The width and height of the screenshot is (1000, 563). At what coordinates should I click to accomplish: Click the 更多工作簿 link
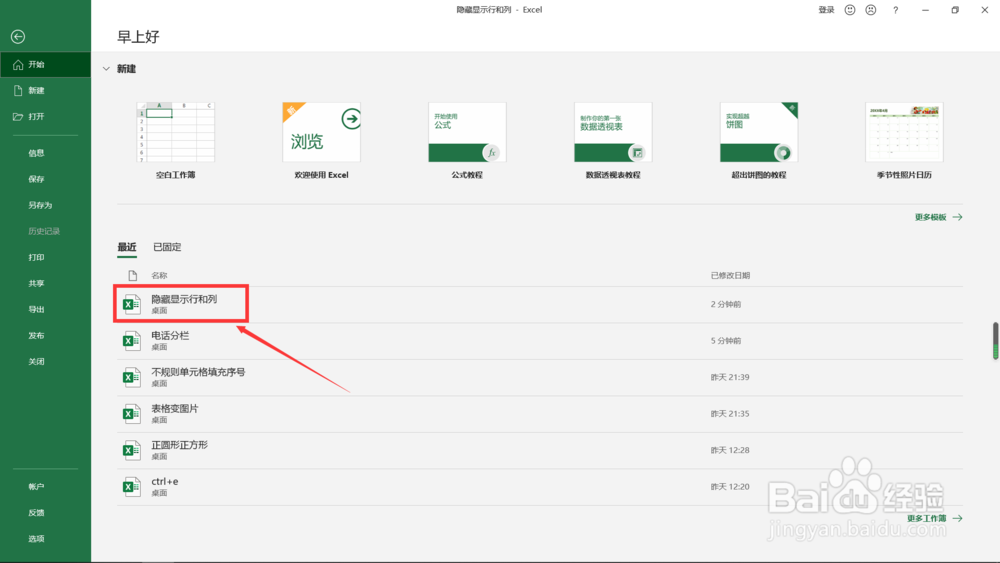point(934,518)
